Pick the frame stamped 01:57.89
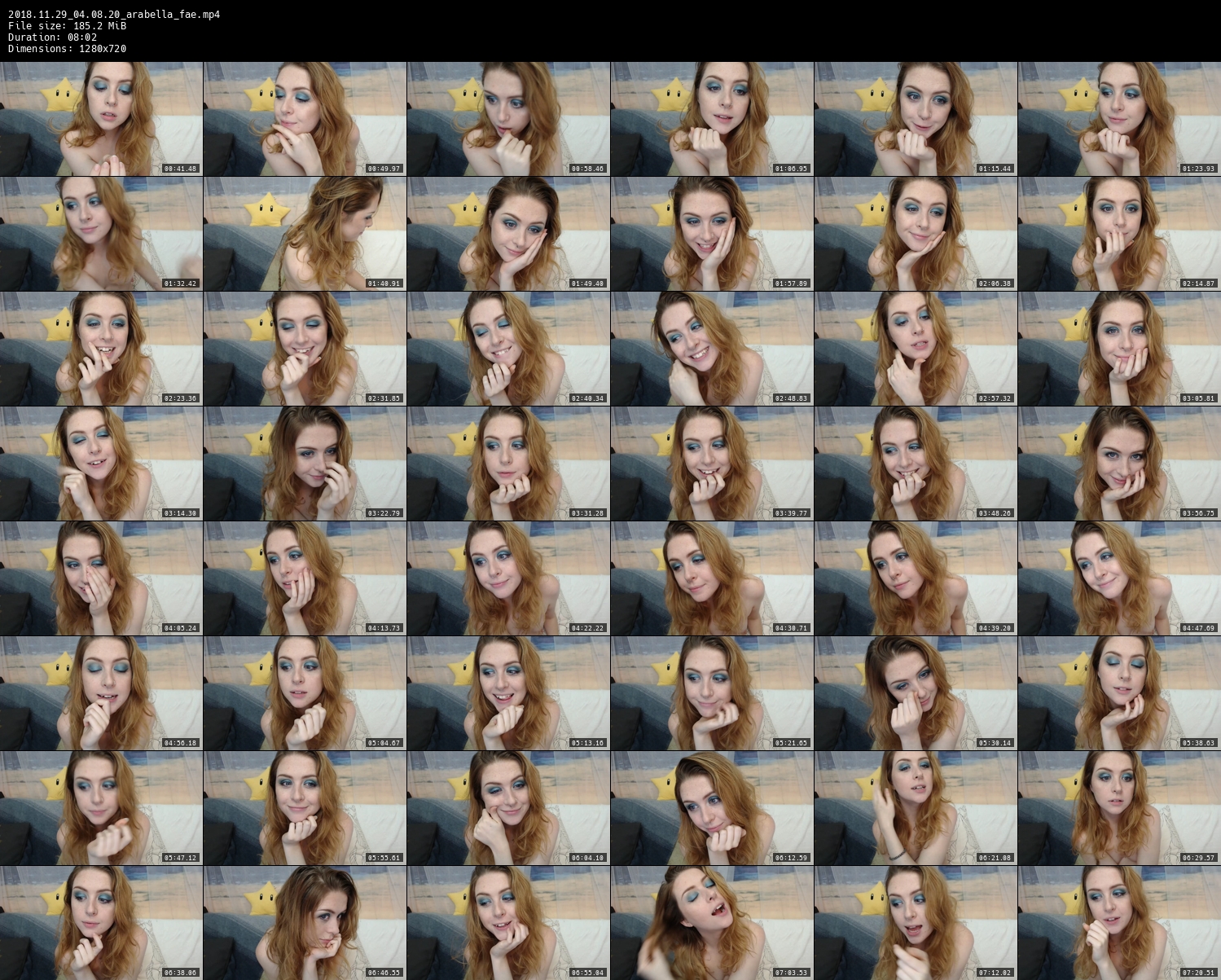 (x=712, y=234)
